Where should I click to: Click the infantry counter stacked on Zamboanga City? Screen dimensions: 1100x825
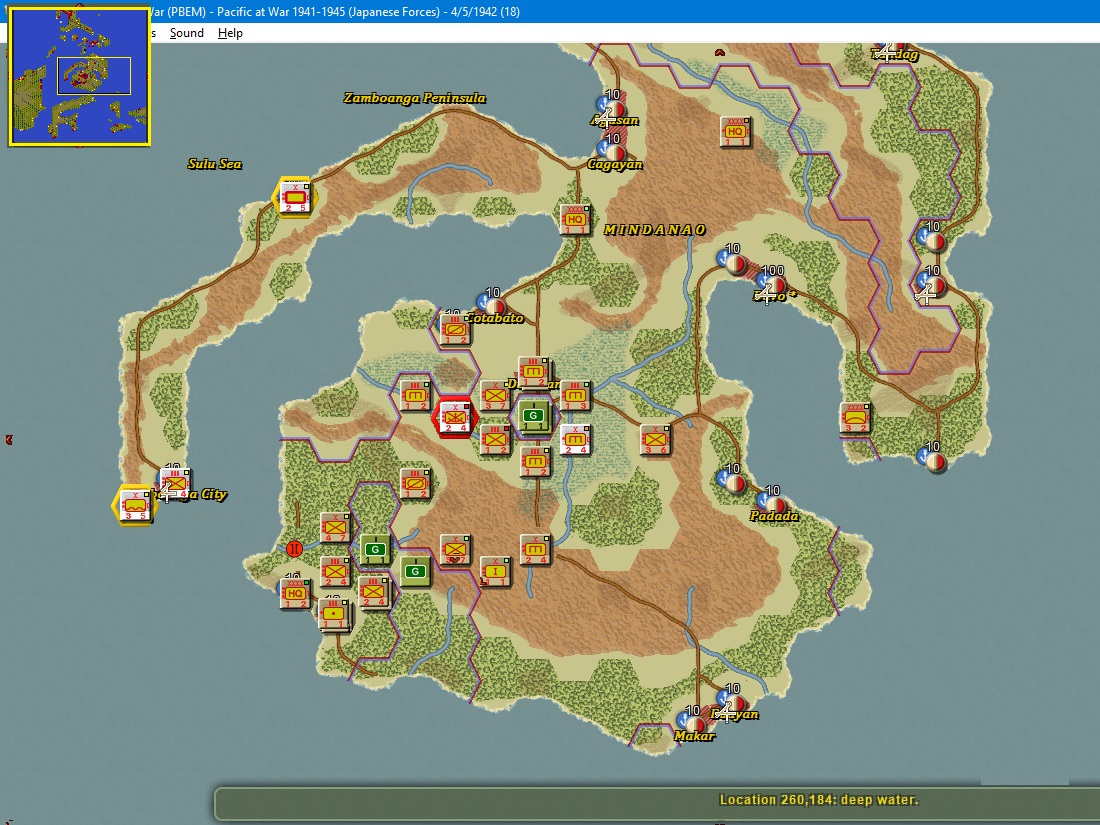pos(174,483)
